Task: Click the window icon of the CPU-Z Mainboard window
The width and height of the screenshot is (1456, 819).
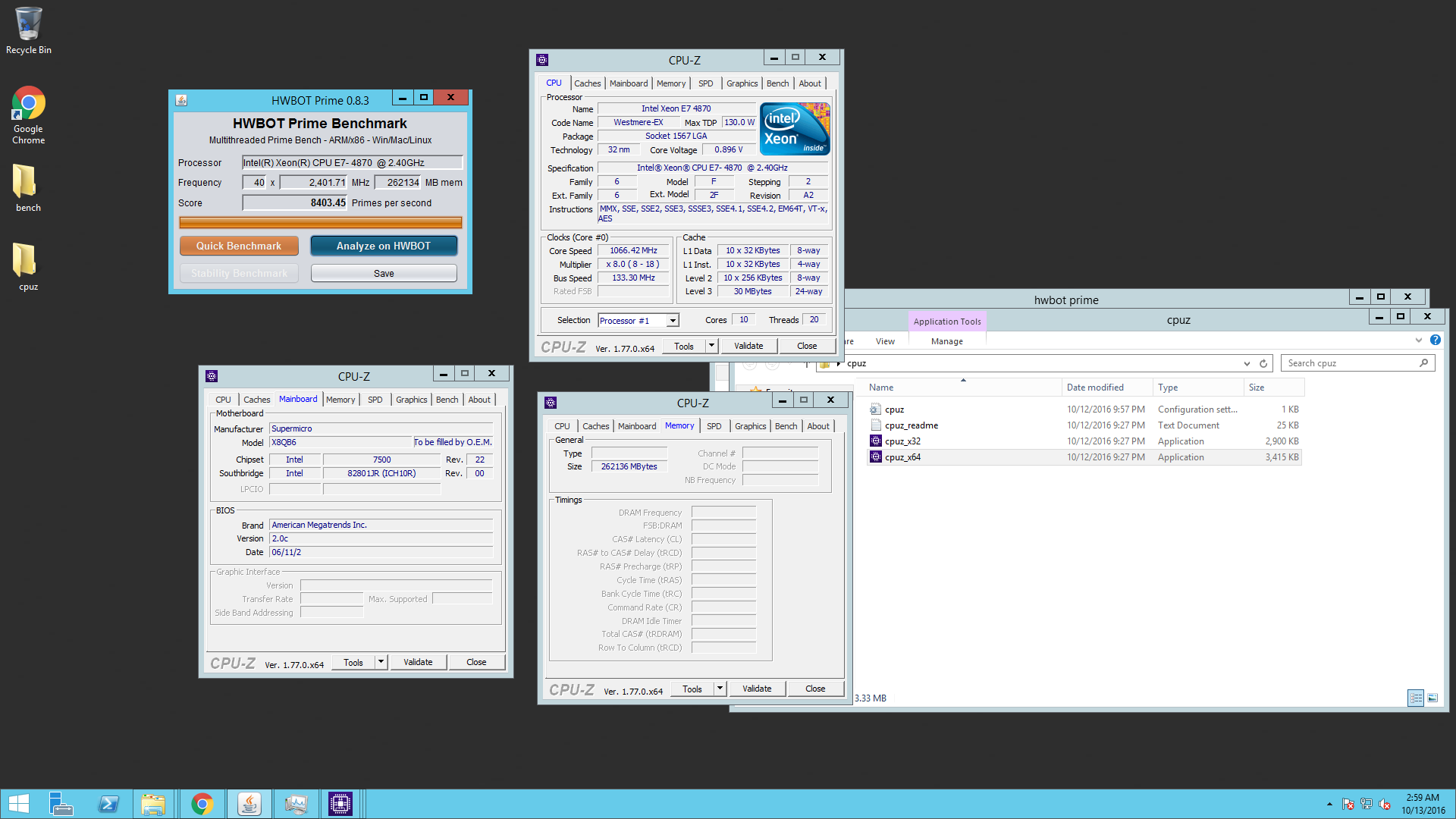Action: [212, 376]
